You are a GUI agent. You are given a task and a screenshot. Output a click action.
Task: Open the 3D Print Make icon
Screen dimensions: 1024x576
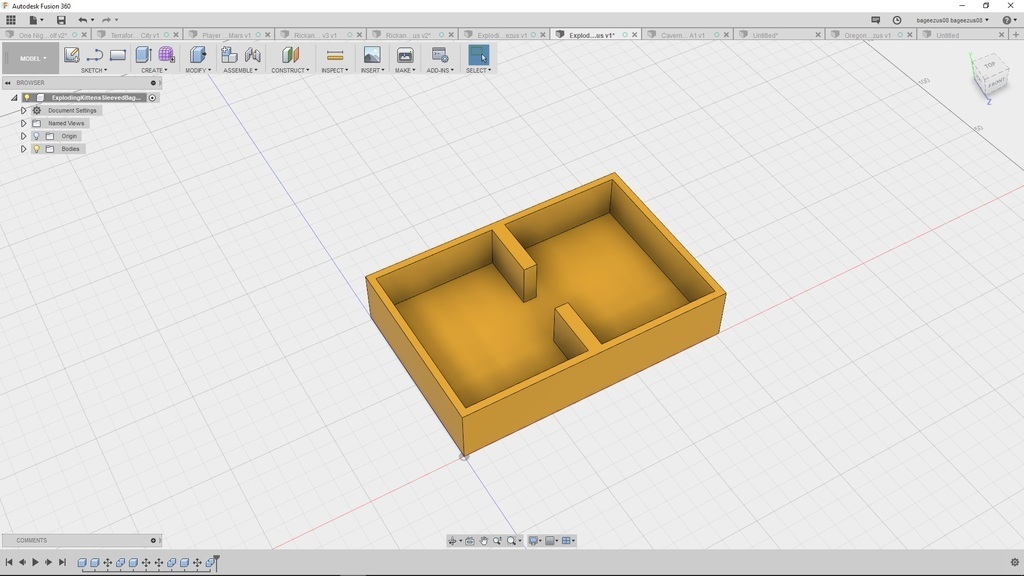(405, 55)
